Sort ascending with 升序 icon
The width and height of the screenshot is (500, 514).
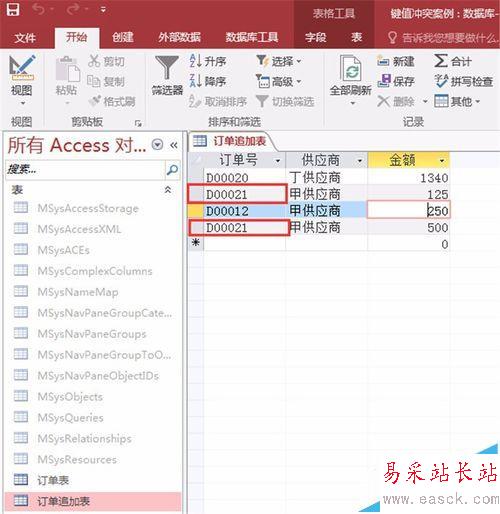[195, 61]
